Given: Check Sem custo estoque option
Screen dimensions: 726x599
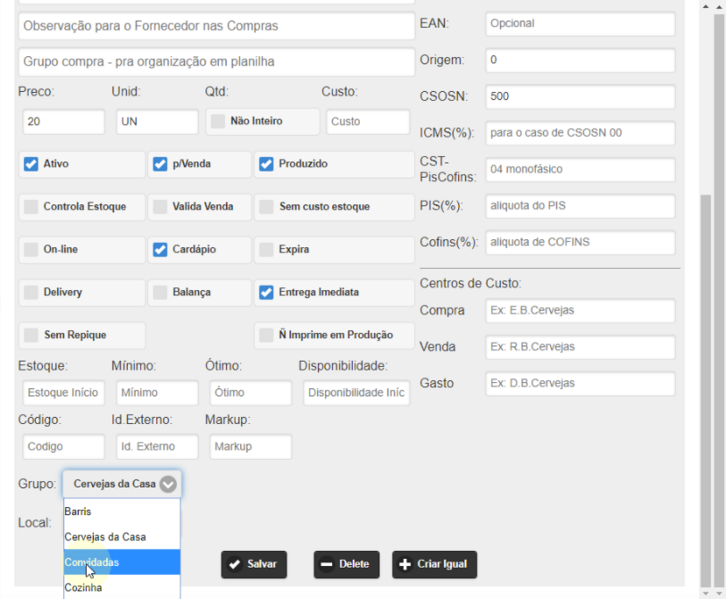Looking at the screenshot, I should (266, 206).
